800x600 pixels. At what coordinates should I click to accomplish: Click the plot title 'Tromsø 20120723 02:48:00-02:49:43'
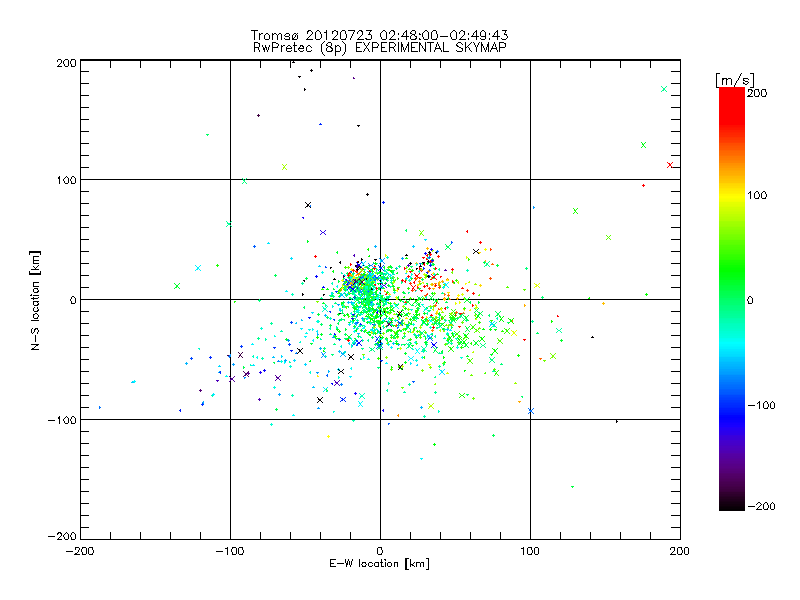tap(379, 35)
